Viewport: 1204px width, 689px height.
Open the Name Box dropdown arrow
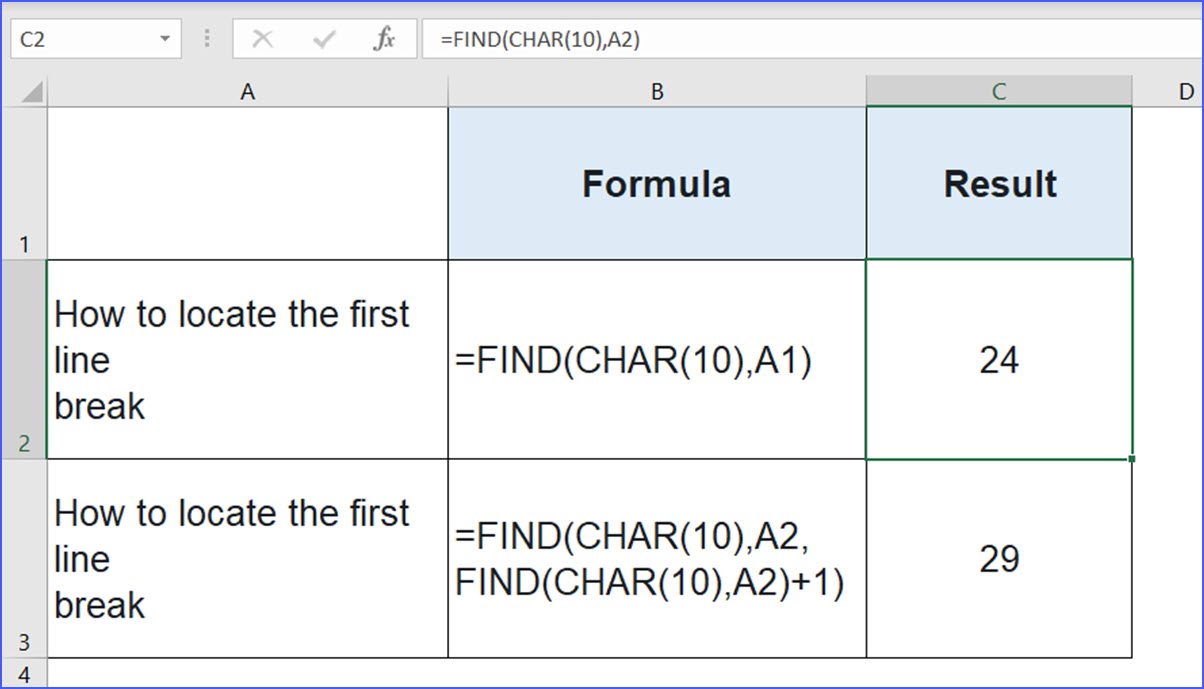point(164,39)
